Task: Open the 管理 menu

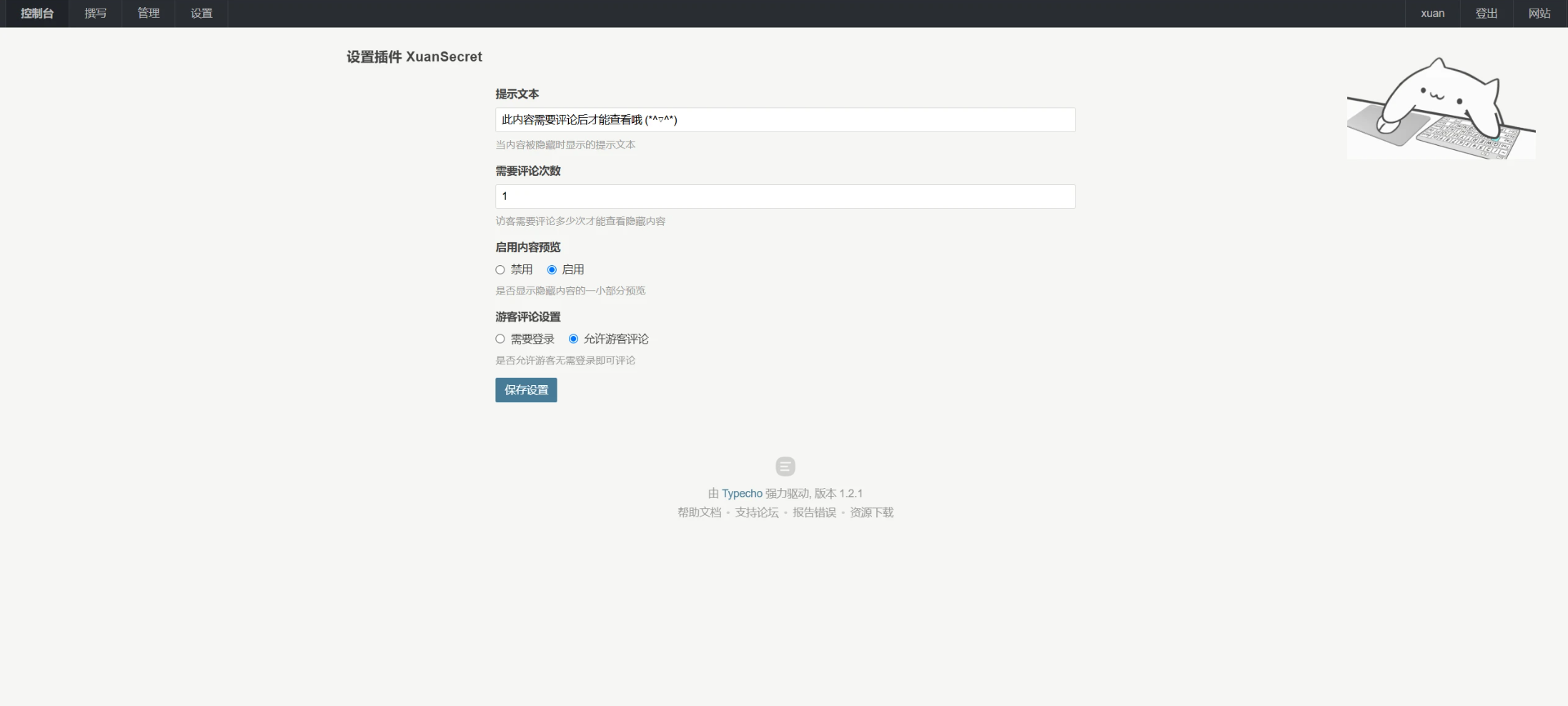Action: [148, 14]
